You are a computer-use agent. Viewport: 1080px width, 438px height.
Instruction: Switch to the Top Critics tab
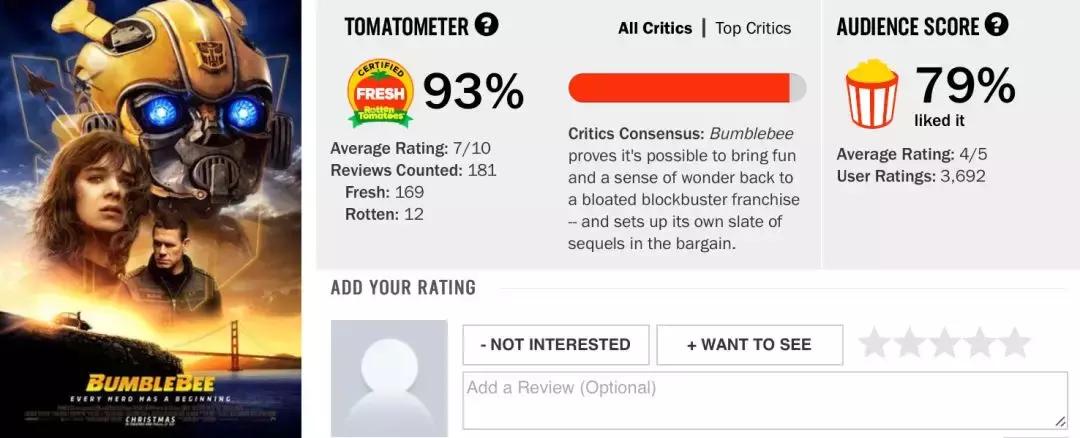pyautogui.click(x=753, y=28)
